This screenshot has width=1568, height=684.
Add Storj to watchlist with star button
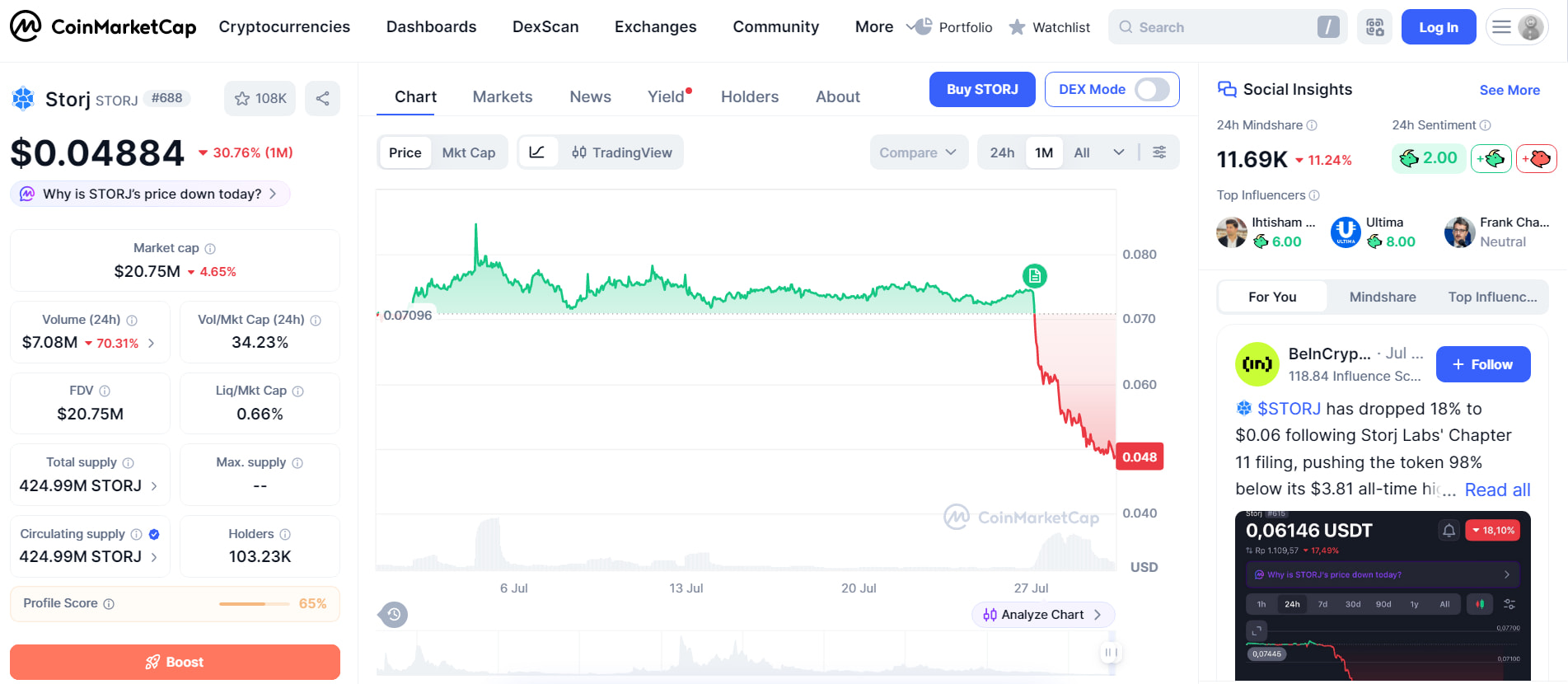(260, 99)
